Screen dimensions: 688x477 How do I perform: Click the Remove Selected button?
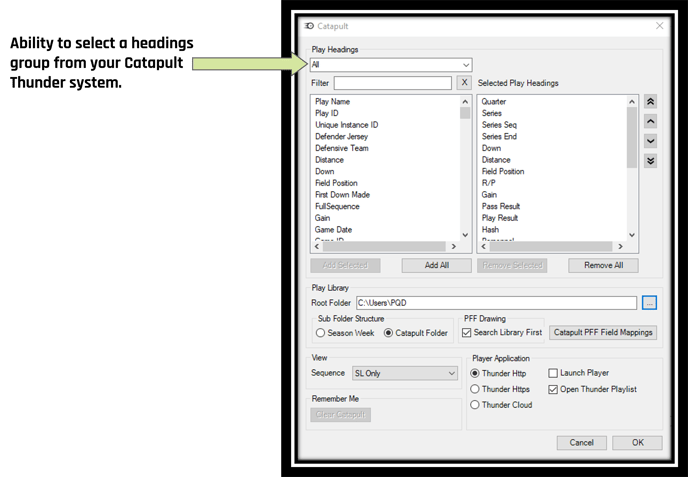pyautogui.click(x=512, y=265)
